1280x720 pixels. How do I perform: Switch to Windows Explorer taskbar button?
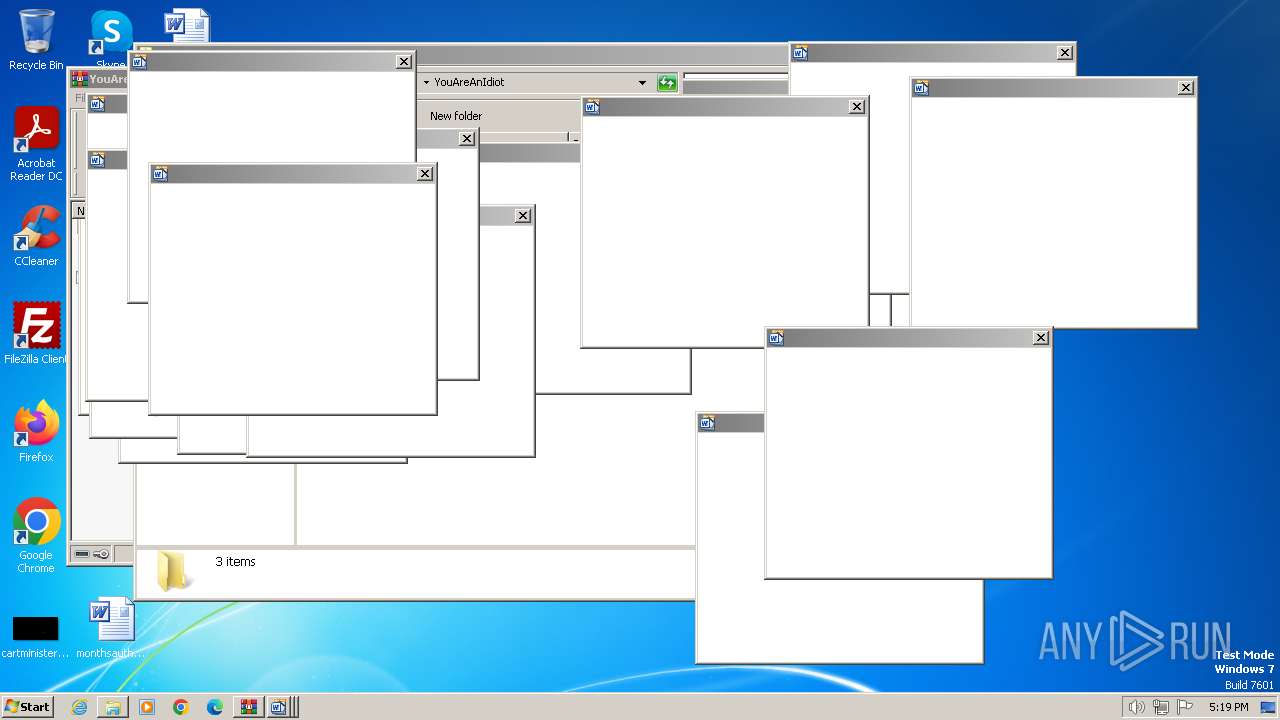(113, 707)
